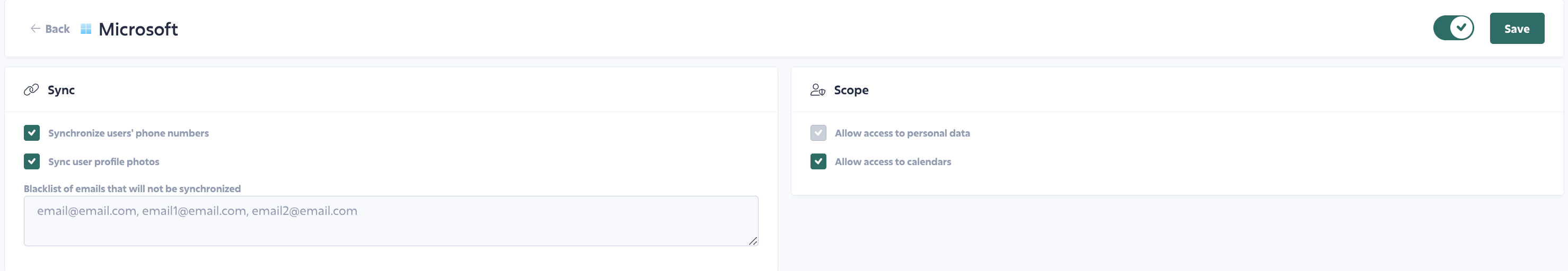This screenshot has width=1568, height=271.
Task: Click the Microsoft logo icon
Action: [86, 29]
